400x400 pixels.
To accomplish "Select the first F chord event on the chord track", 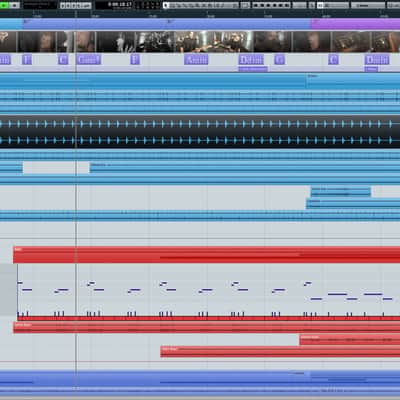I will point(27,60).
